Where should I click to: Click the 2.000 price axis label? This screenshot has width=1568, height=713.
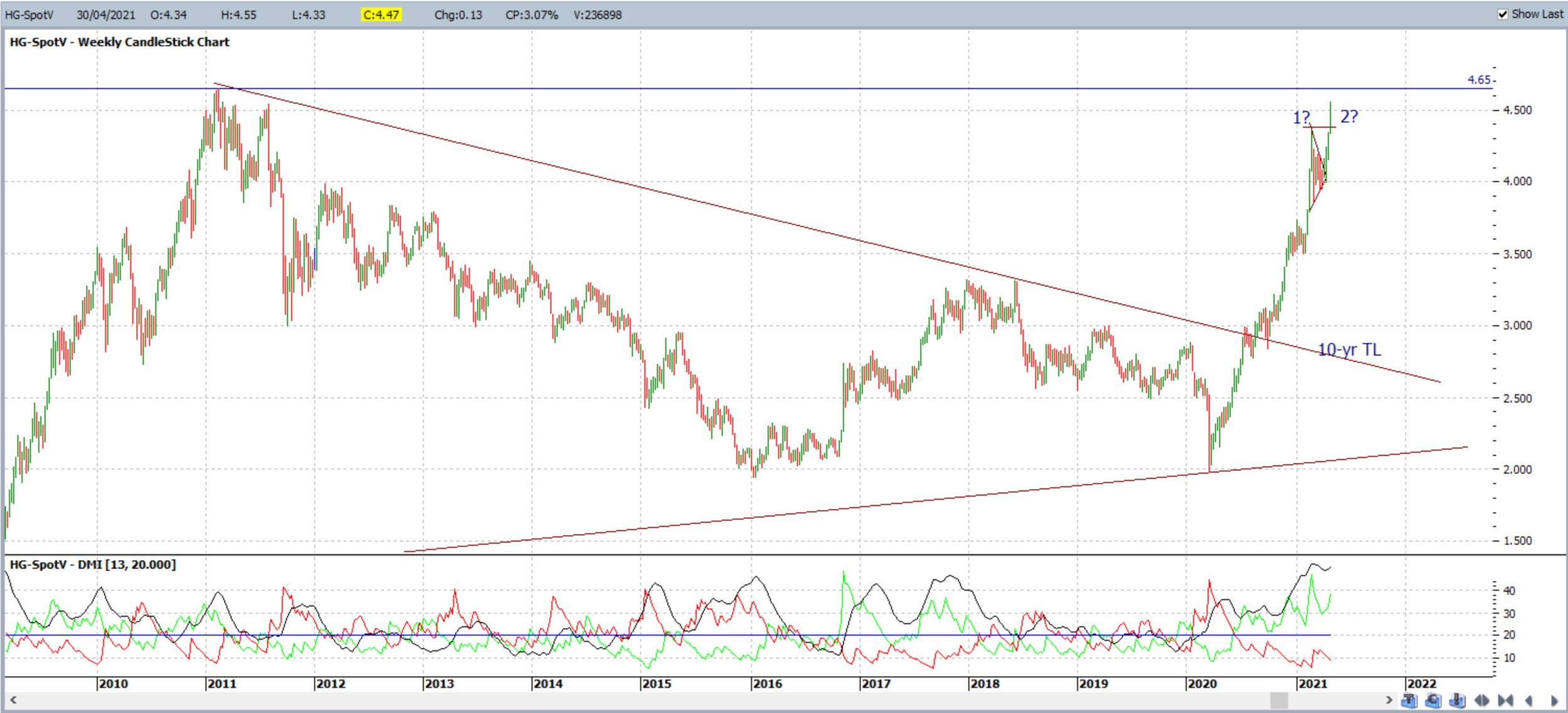coord(1518,470)
